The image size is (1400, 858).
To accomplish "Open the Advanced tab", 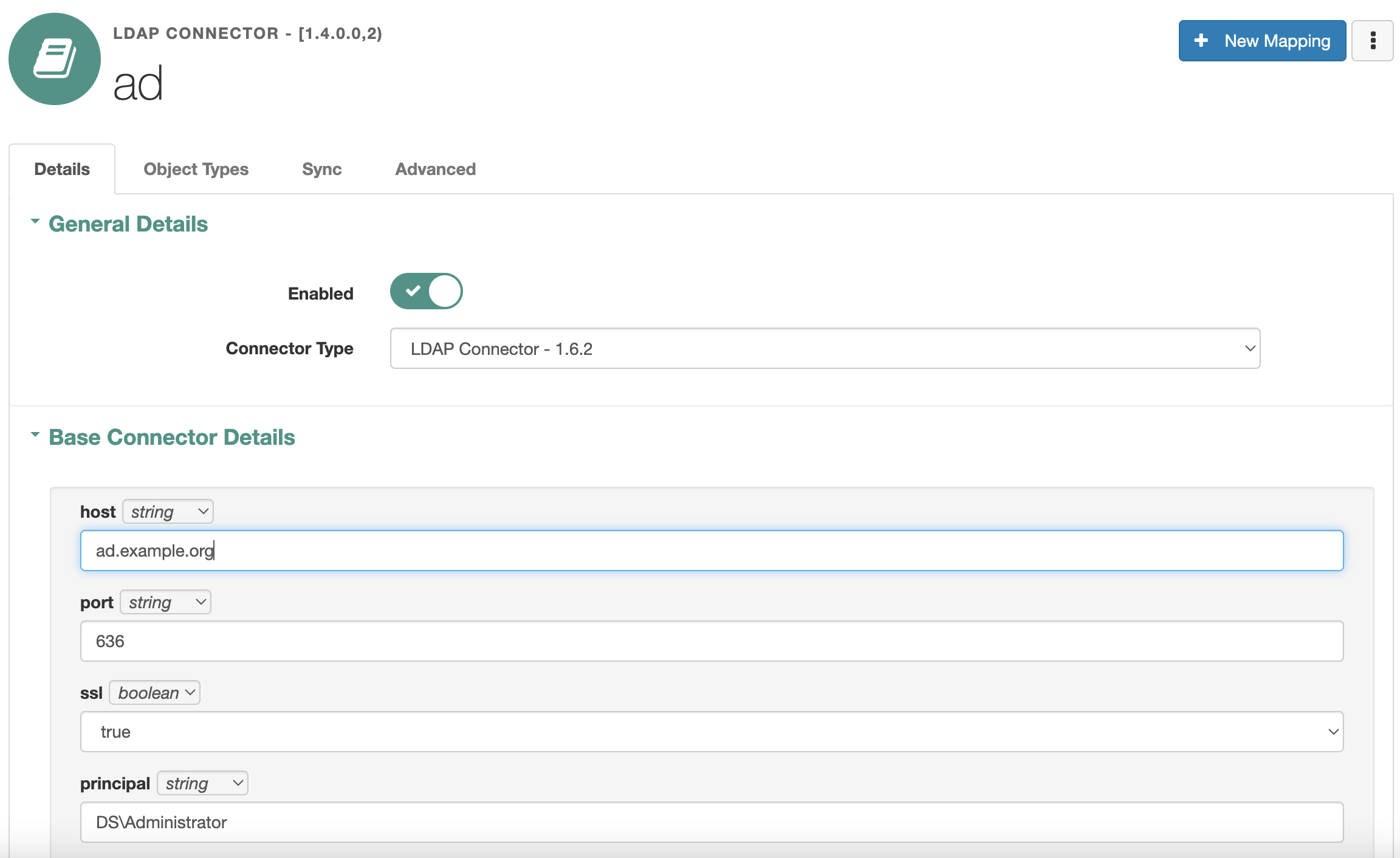I will [x=435, y=169].
